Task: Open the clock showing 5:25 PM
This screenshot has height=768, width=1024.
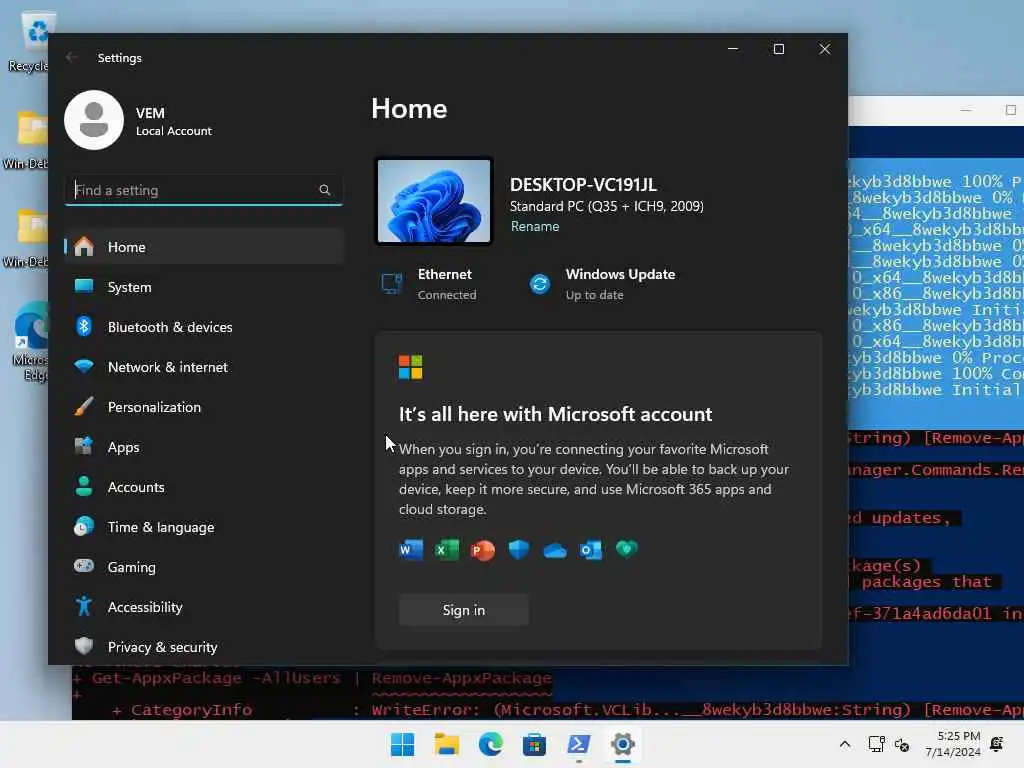Action: click(953, 744)
